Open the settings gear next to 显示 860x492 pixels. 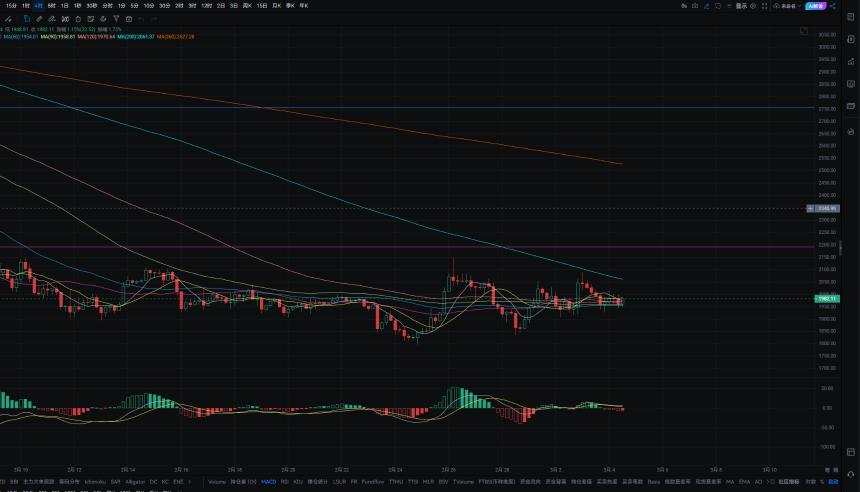coord(753,6)
